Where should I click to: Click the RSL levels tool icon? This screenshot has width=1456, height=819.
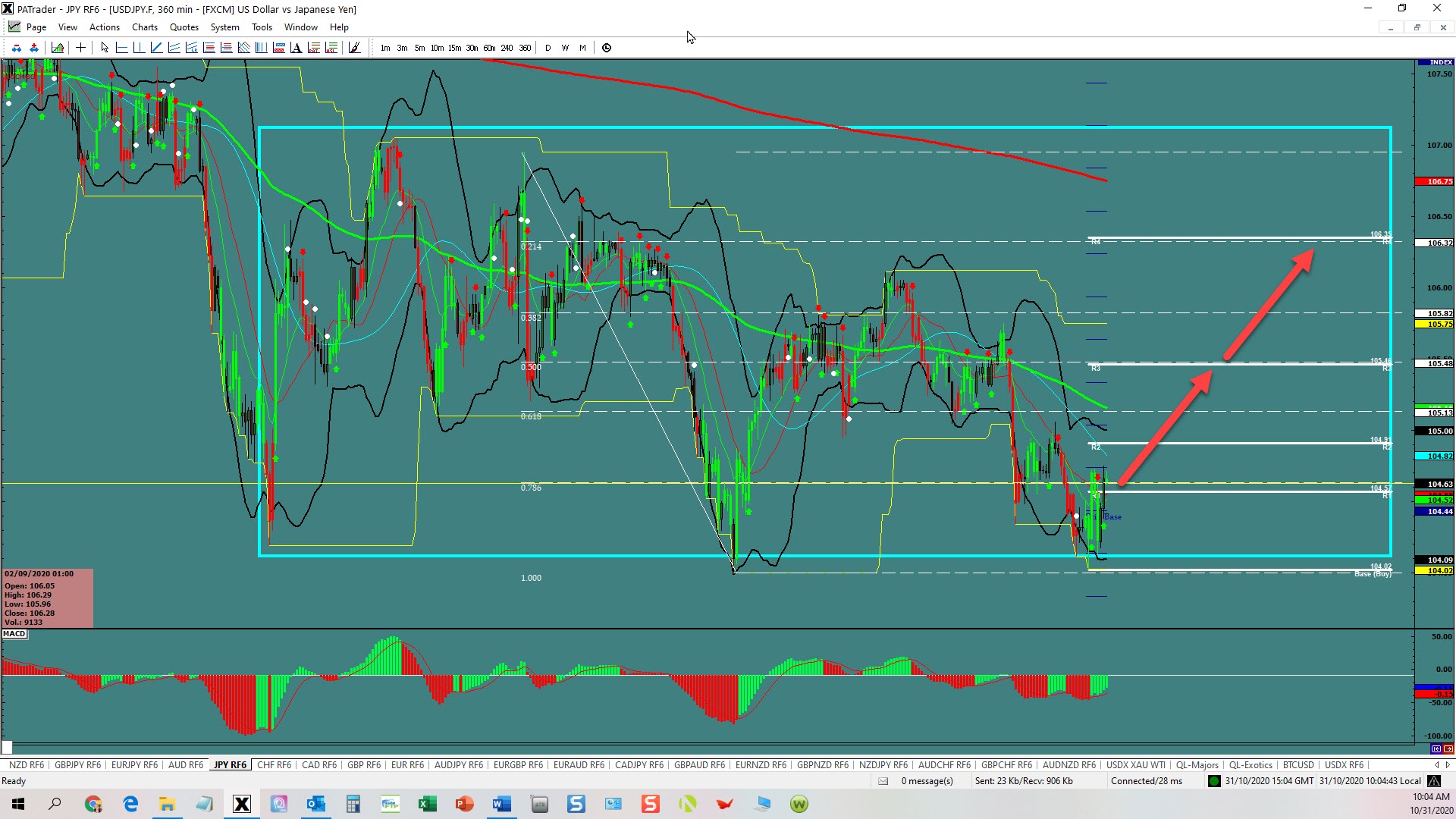pos(331,48)
